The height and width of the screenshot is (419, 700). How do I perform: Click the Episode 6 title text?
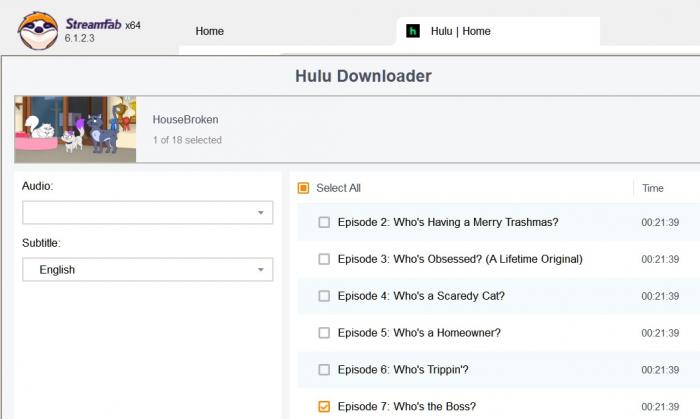pyautogui.click(x=403, y=369)
